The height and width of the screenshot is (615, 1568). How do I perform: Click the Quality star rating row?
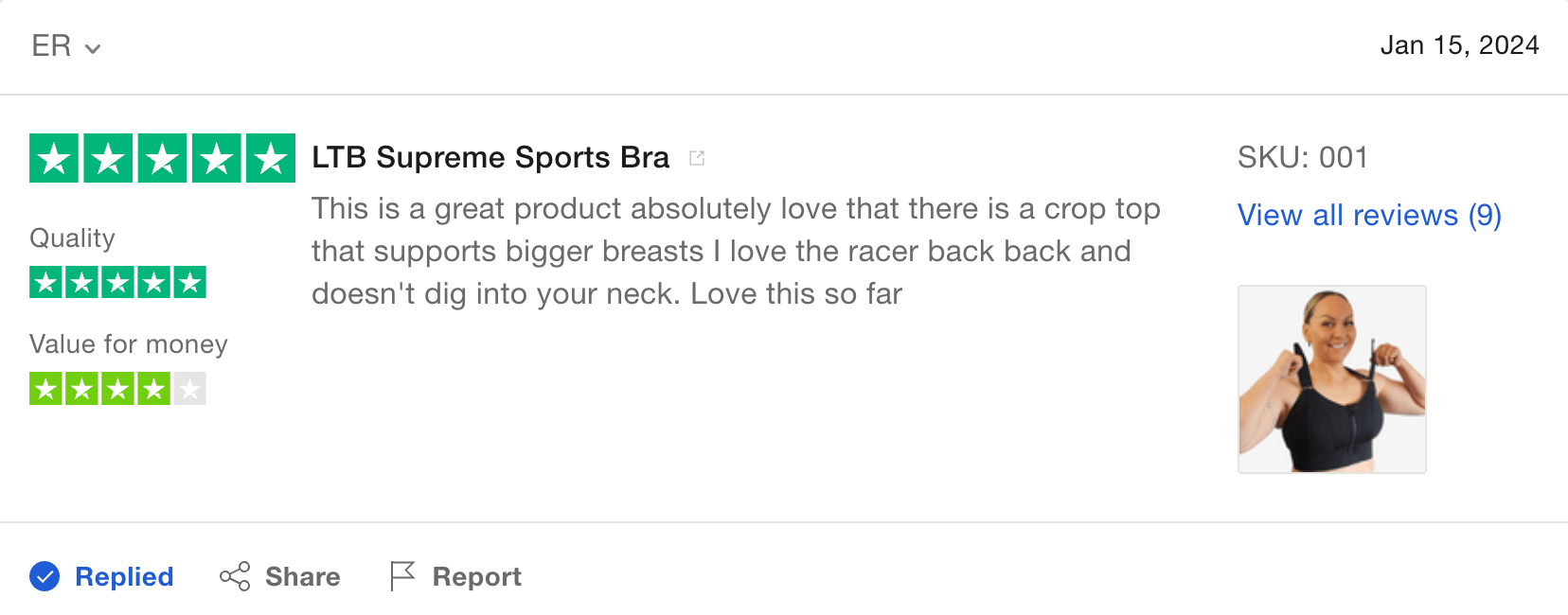pos(117,282)
